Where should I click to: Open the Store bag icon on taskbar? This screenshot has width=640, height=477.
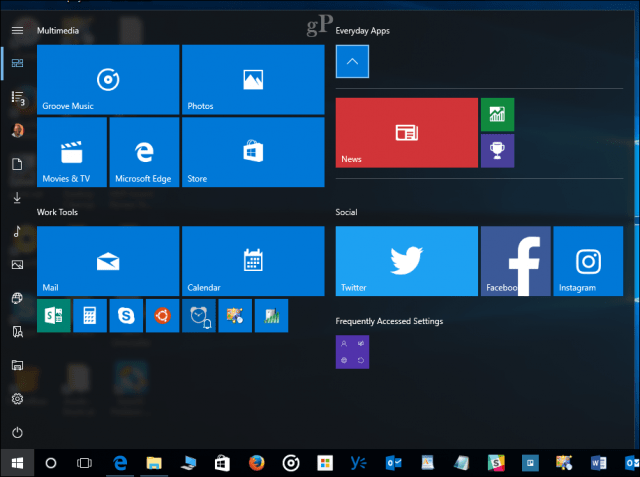pos(222,463)
